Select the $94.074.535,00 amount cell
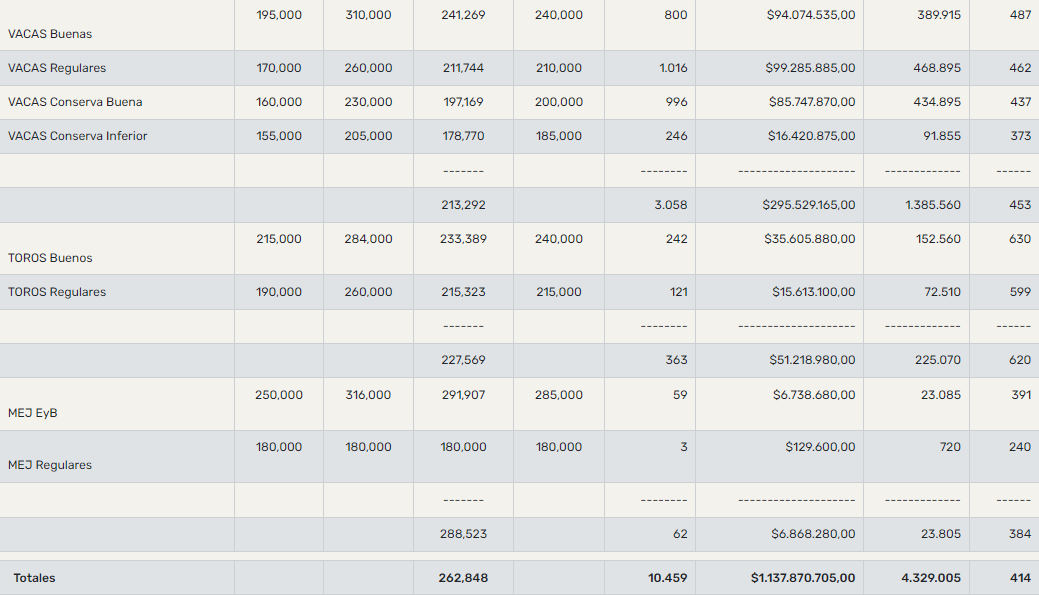The height and width of the screenshot is (595, 1039). tap(810, 15)
